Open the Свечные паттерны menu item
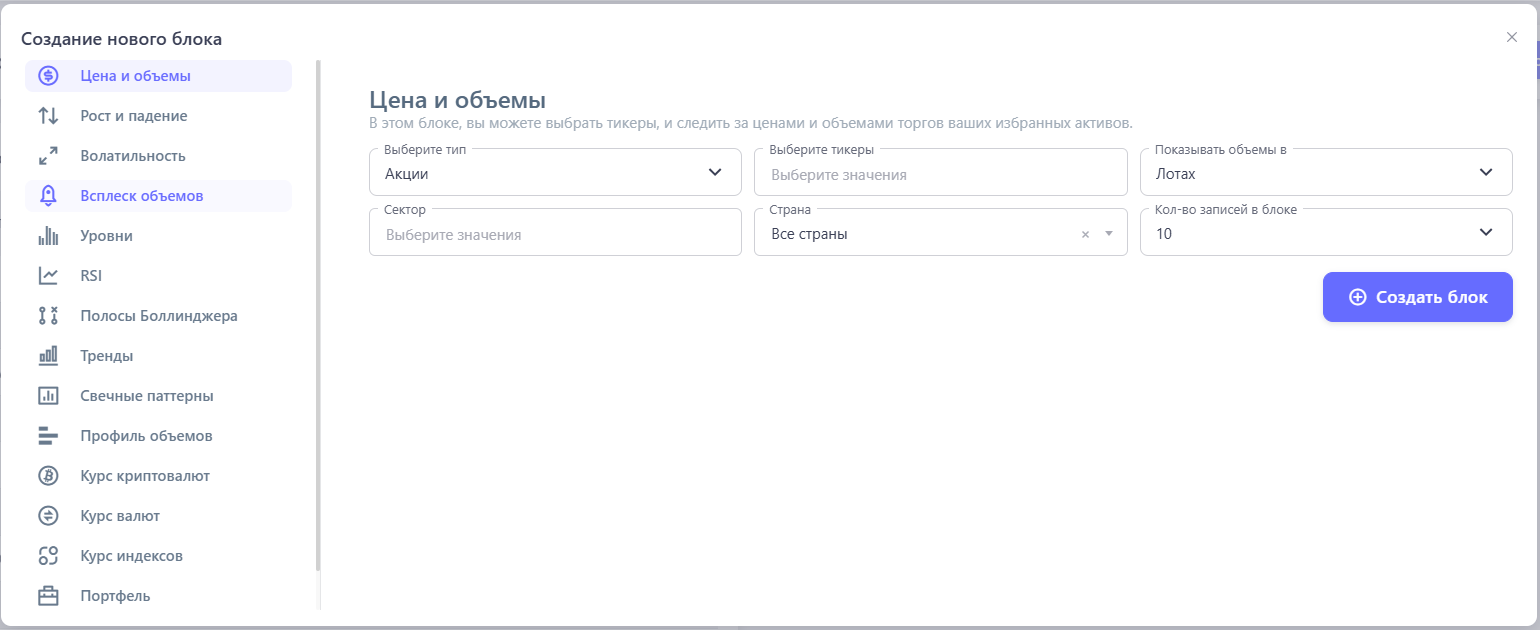This screenshot has width=1540, height=630. pyautogui.click(x=147, y=396)
